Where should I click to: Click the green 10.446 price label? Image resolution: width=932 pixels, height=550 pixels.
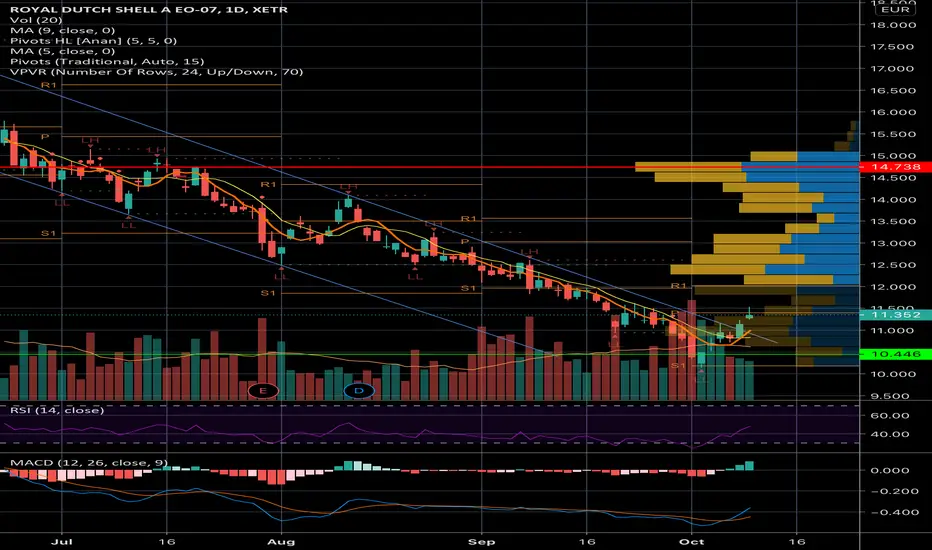(896, 354)
